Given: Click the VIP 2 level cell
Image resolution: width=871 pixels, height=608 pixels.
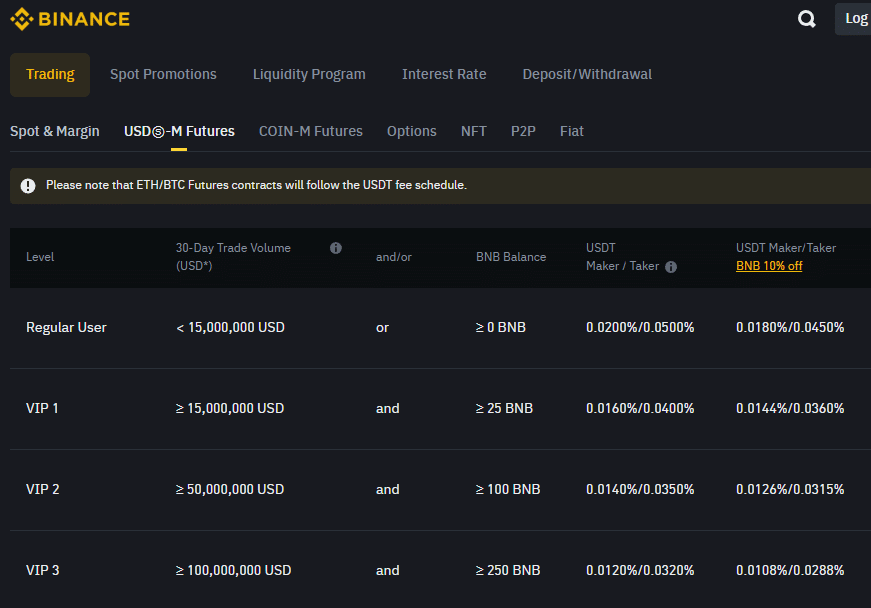Looking at the screenshot, I should [x=43, y=490].
